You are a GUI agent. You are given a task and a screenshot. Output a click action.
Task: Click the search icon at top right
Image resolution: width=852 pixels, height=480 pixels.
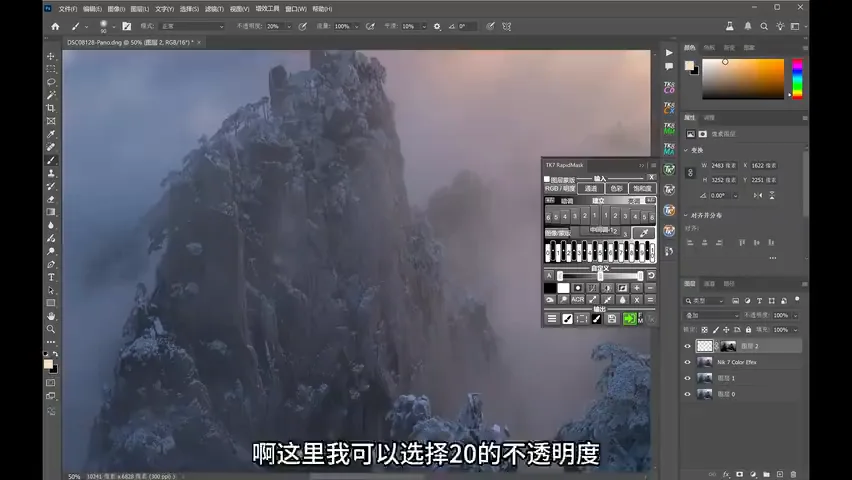(764, 26)
